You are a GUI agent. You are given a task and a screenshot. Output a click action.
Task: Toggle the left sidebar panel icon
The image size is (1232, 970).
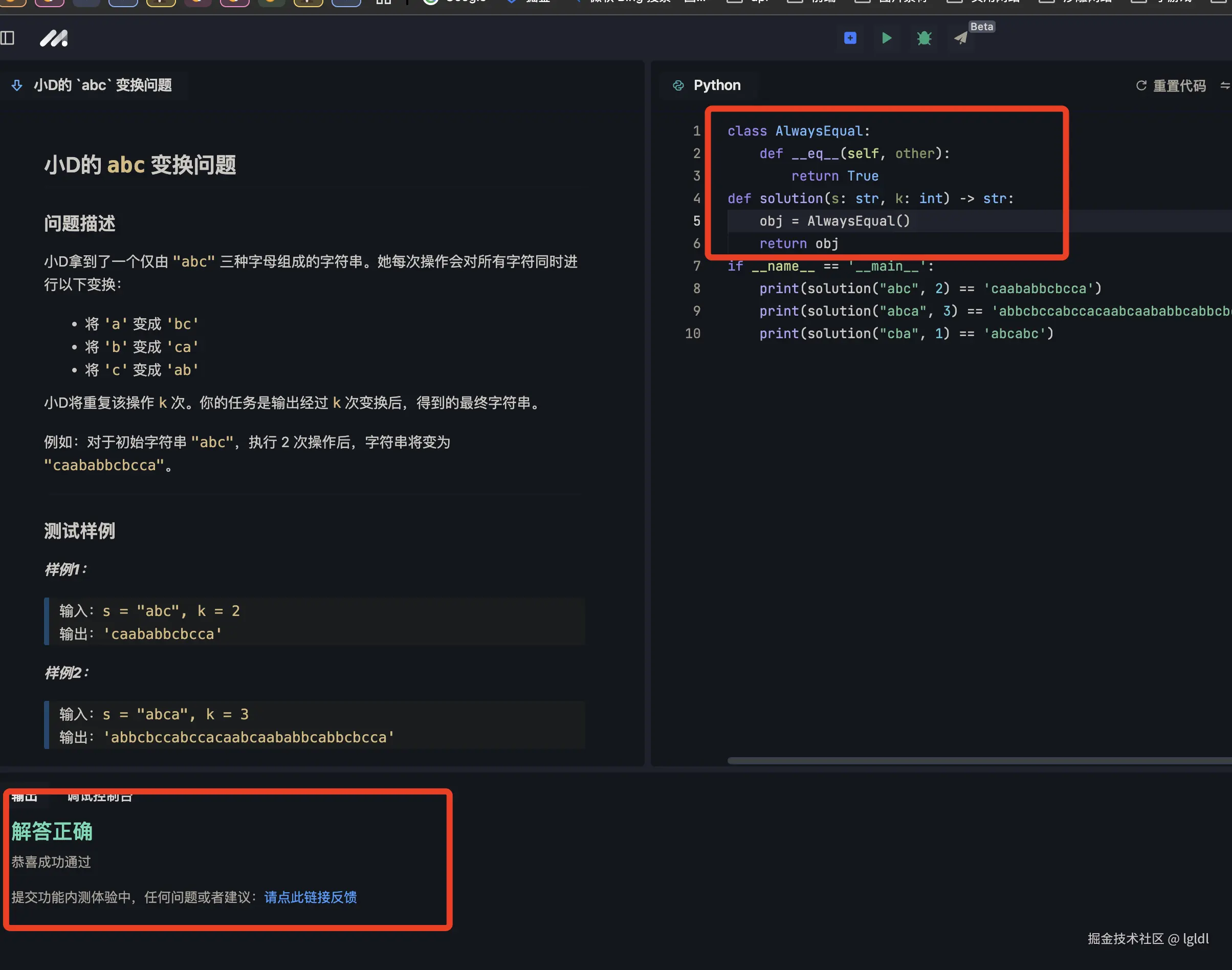coord(7,38)
